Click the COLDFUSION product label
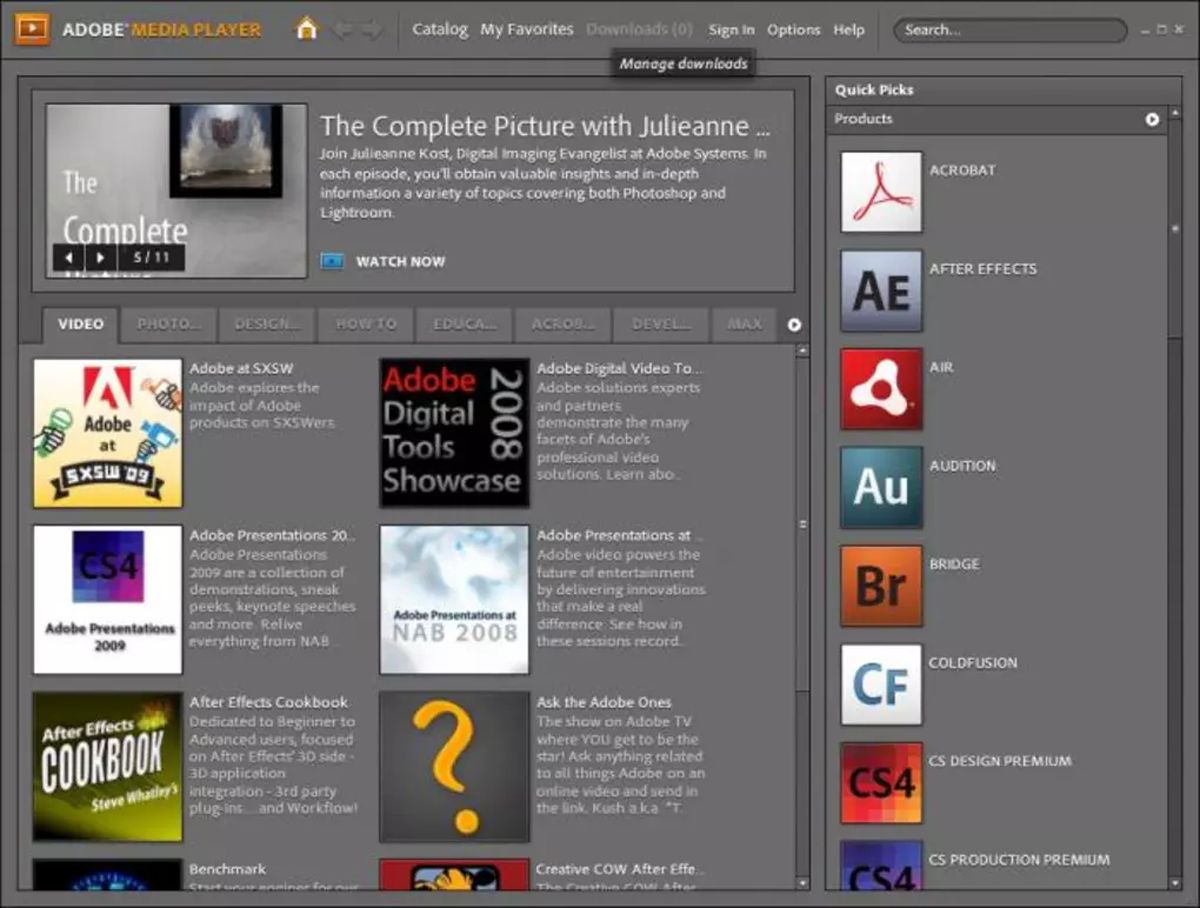Viewport: 1200px width, 908px height. pyautogui.click(x=973, y=663)
